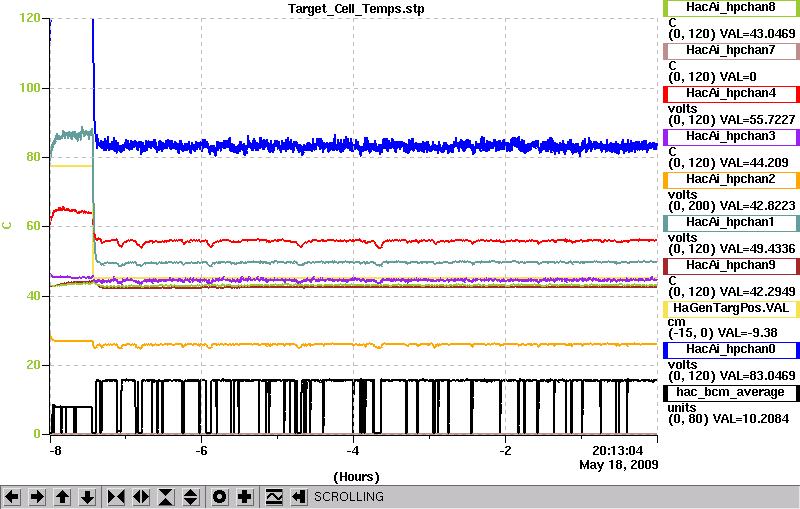Click the 20 label on the y-axis
The image size is (800, 509).
(x=33, y=365)
